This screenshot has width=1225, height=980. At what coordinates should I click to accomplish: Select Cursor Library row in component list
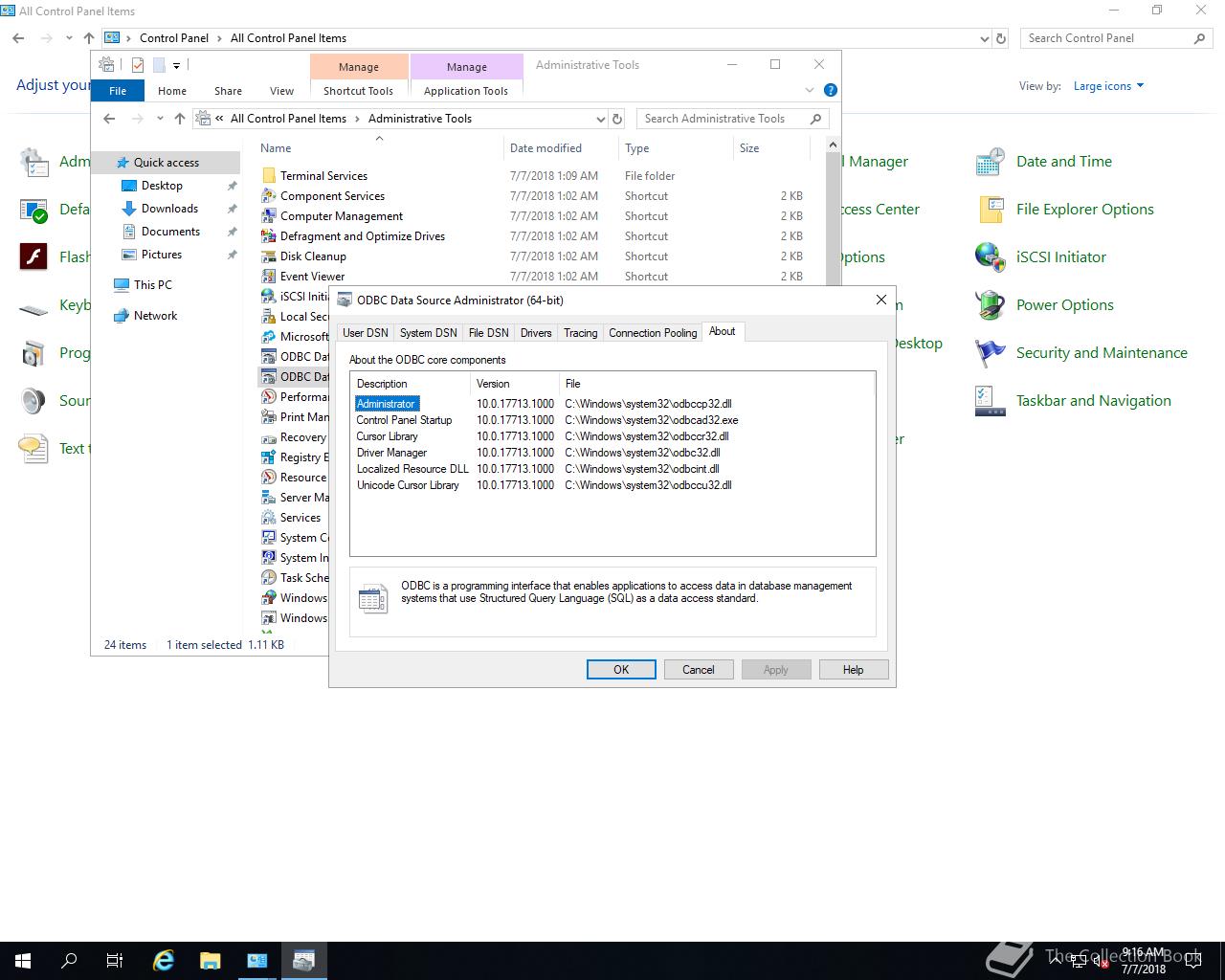(x=612, y=436)
